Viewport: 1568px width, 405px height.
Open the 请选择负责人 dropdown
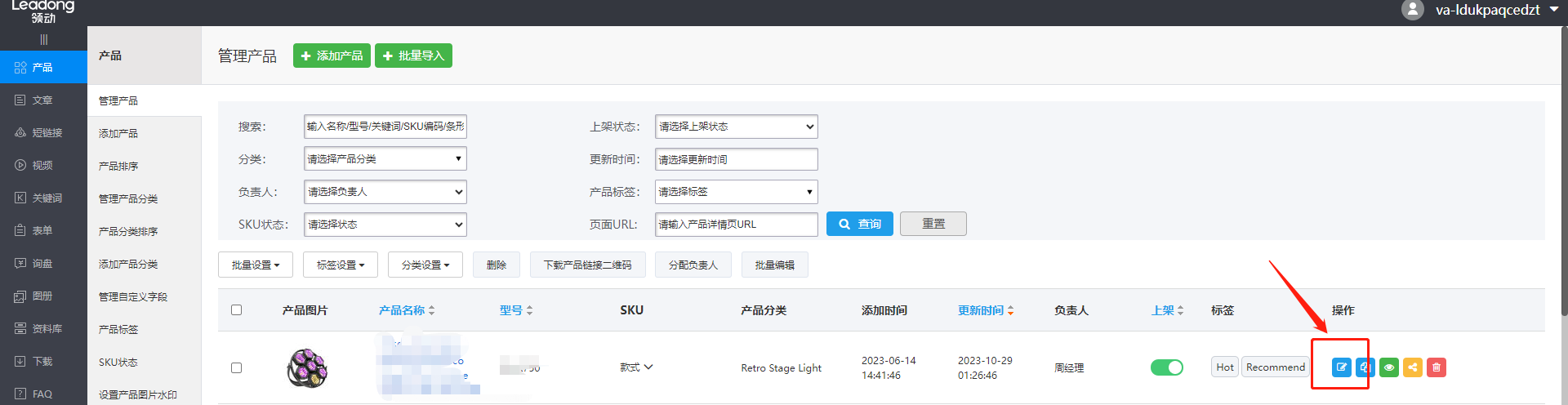385,192
